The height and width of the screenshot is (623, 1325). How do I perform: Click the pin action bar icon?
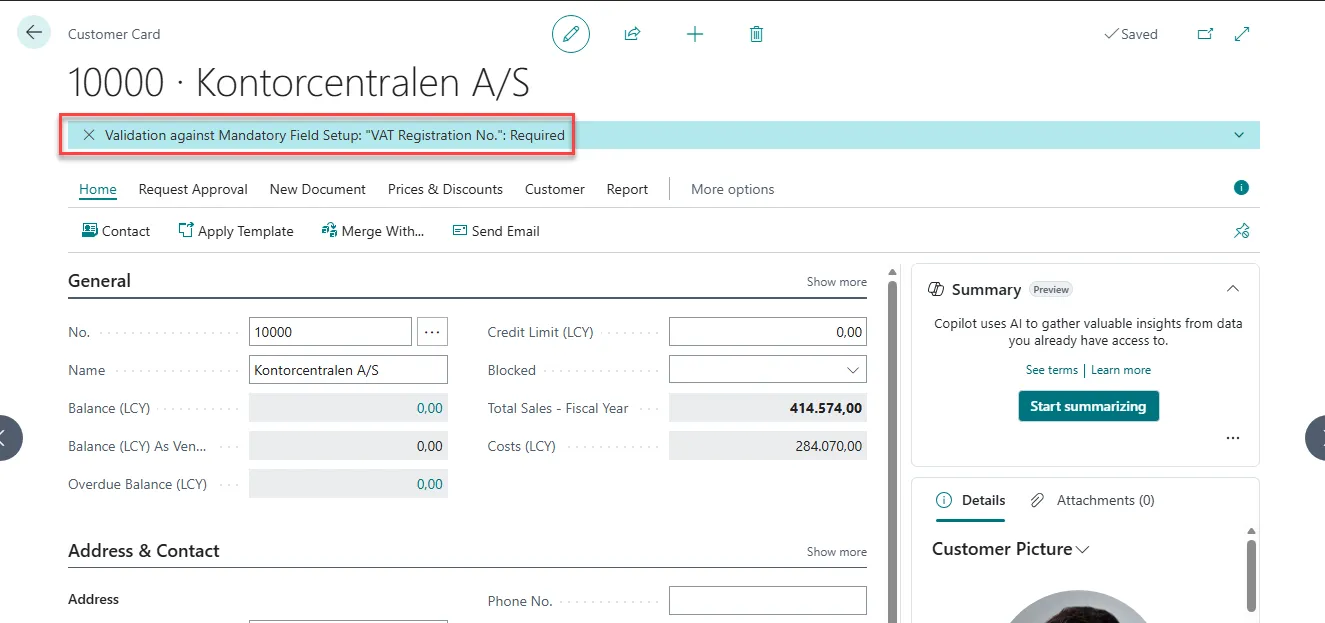[1241, 231]
